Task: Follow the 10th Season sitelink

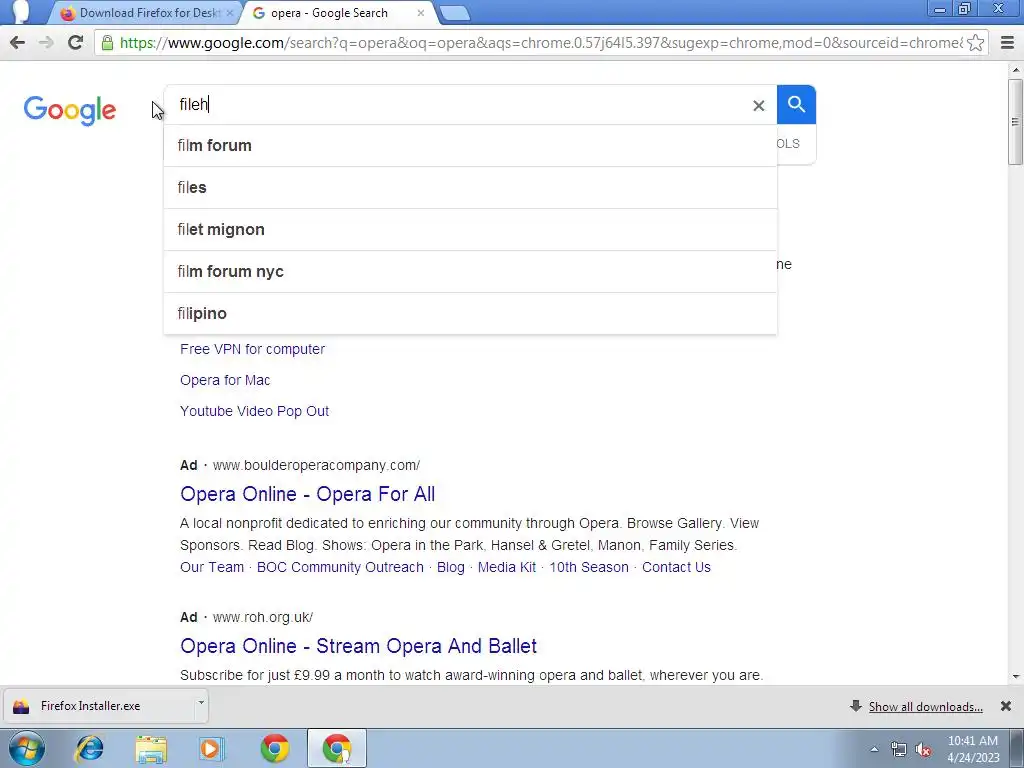Action: [588, 567]
